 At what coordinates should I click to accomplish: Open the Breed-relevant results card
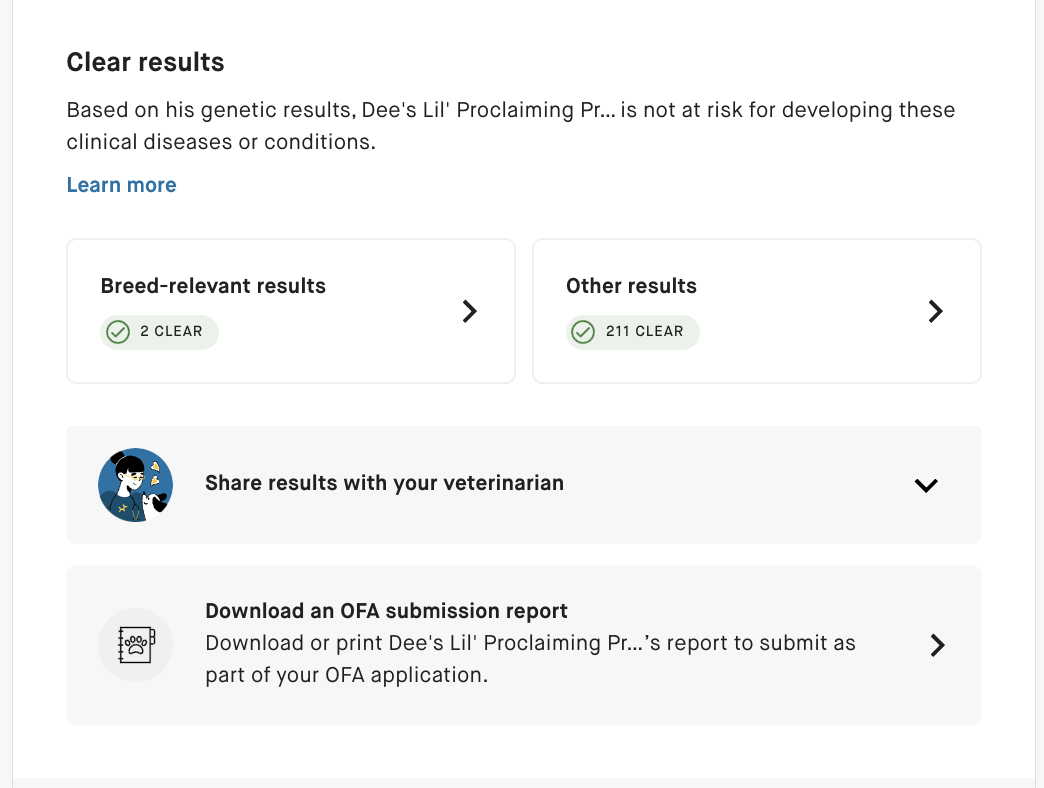click(290, 311)
